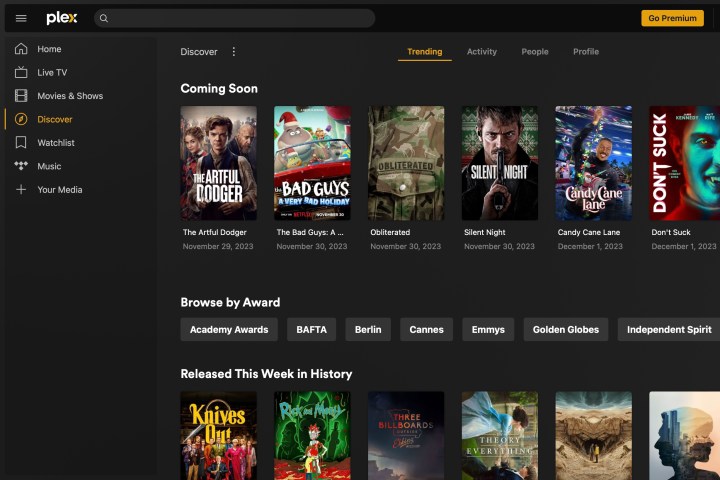Select the Golden Globes award filter
Viewport: 720px width, 480px height.
tap(565, 330)
